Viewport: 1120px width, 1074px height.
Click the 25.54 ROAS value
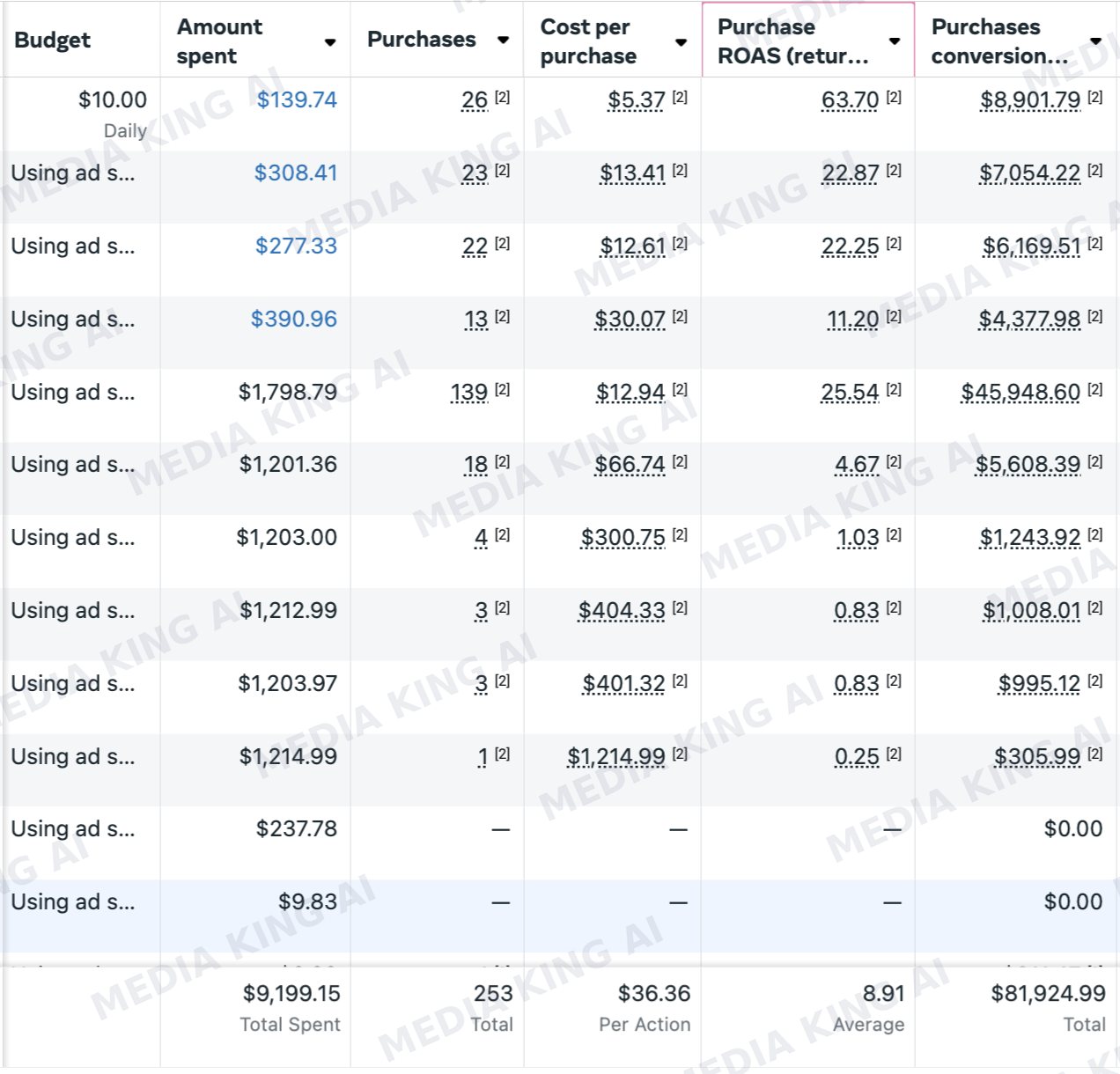point(850,393)
